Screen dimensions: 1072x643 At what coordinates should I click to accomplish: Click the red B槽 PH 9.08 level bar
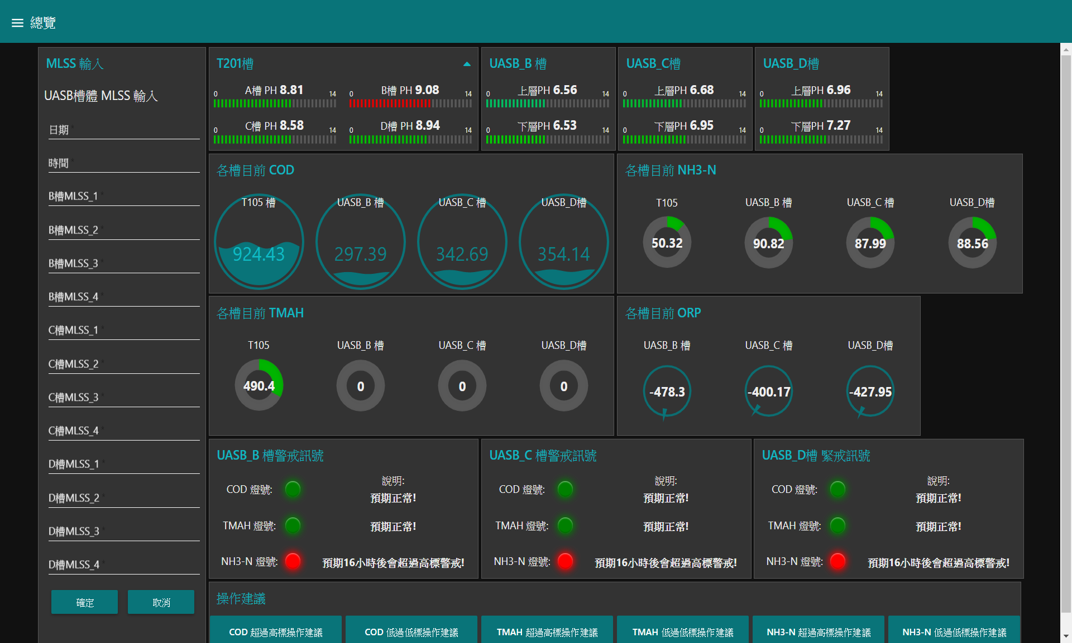pyautogui.click(x=410, y=104)
